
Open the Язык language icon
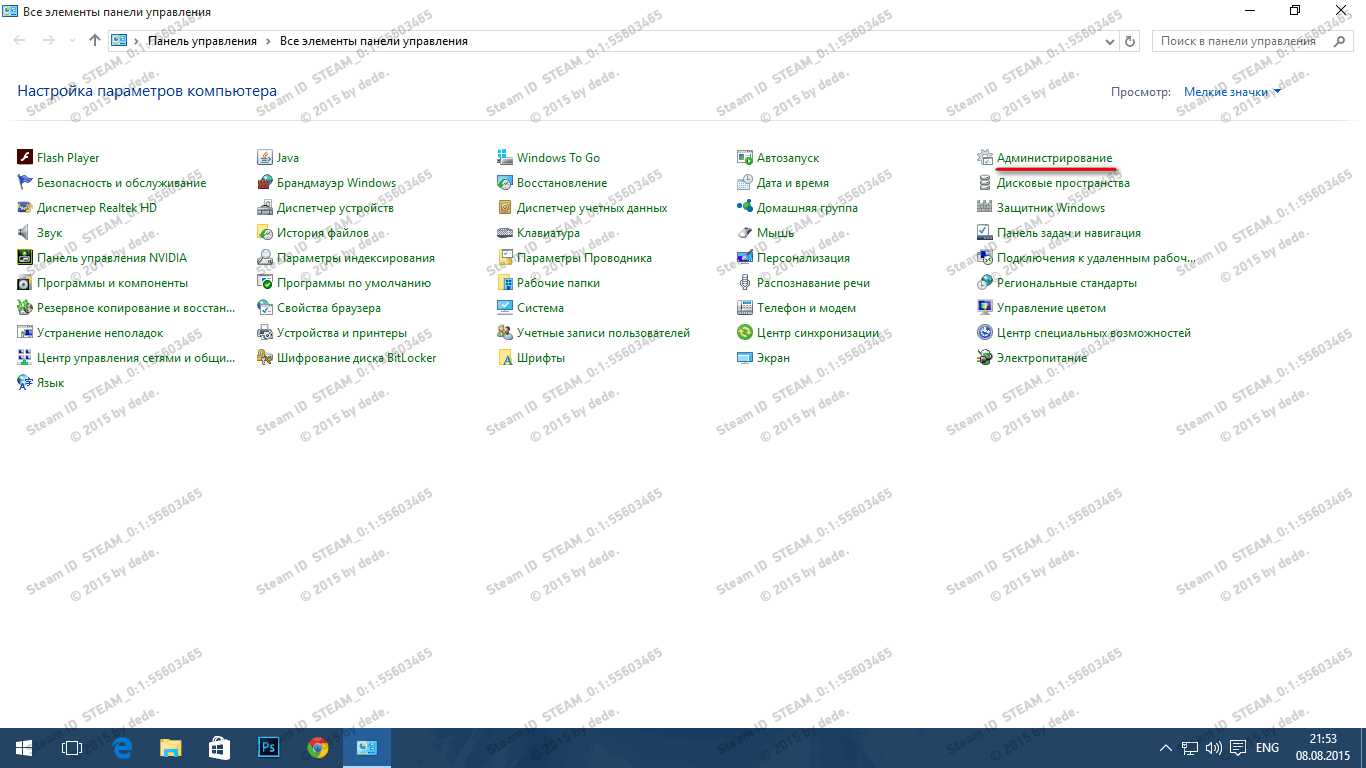tap(26, 383)
